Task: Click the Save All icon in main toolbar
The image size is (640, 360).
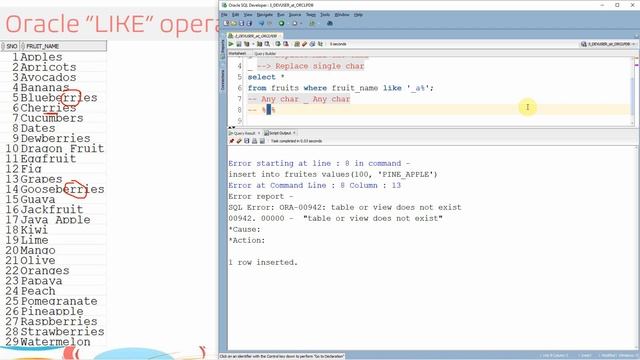Action: 249,23
